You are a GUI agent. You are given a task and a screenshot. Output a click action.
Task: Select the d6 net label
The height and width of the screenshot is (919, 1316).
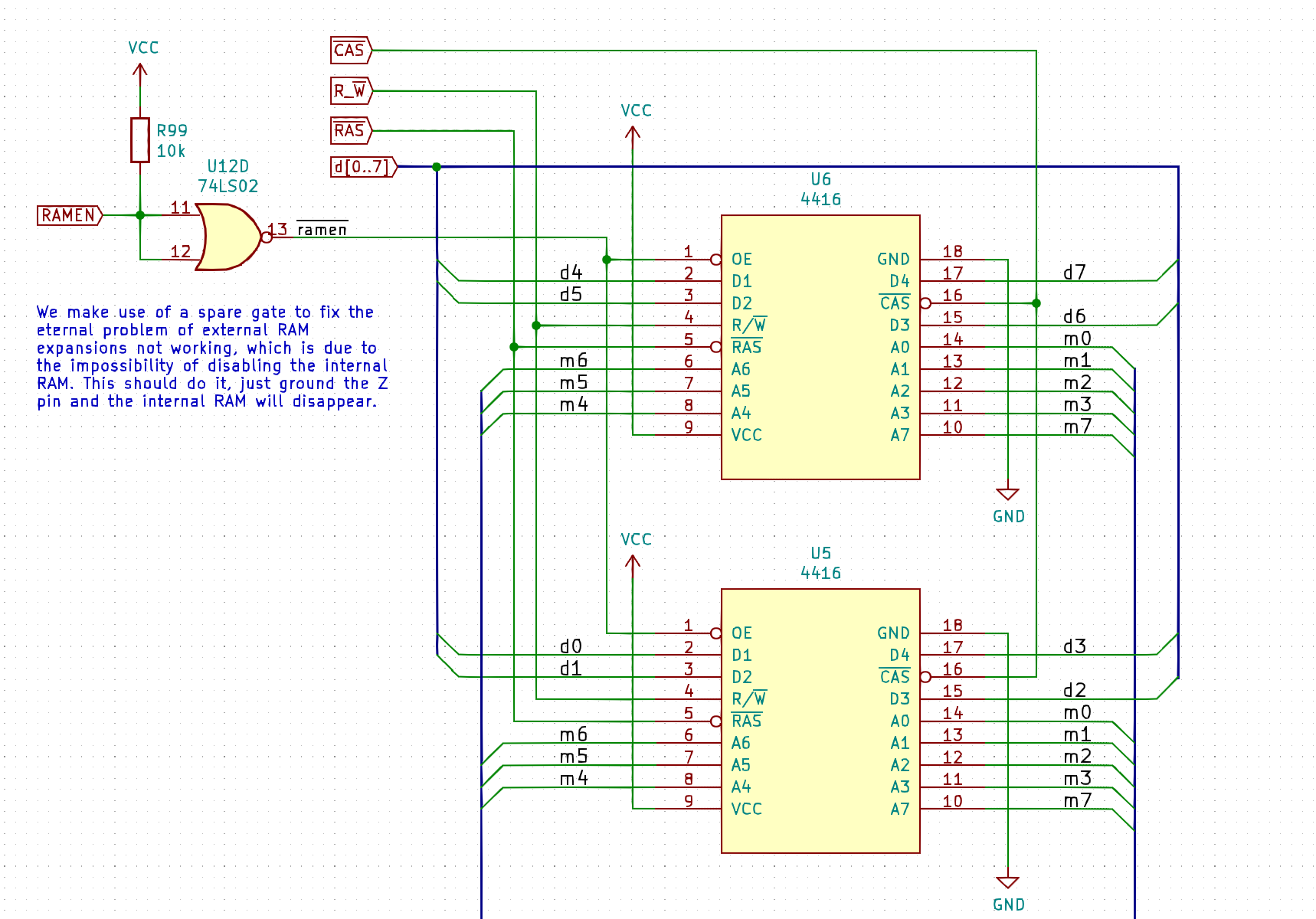[1075, 316]
